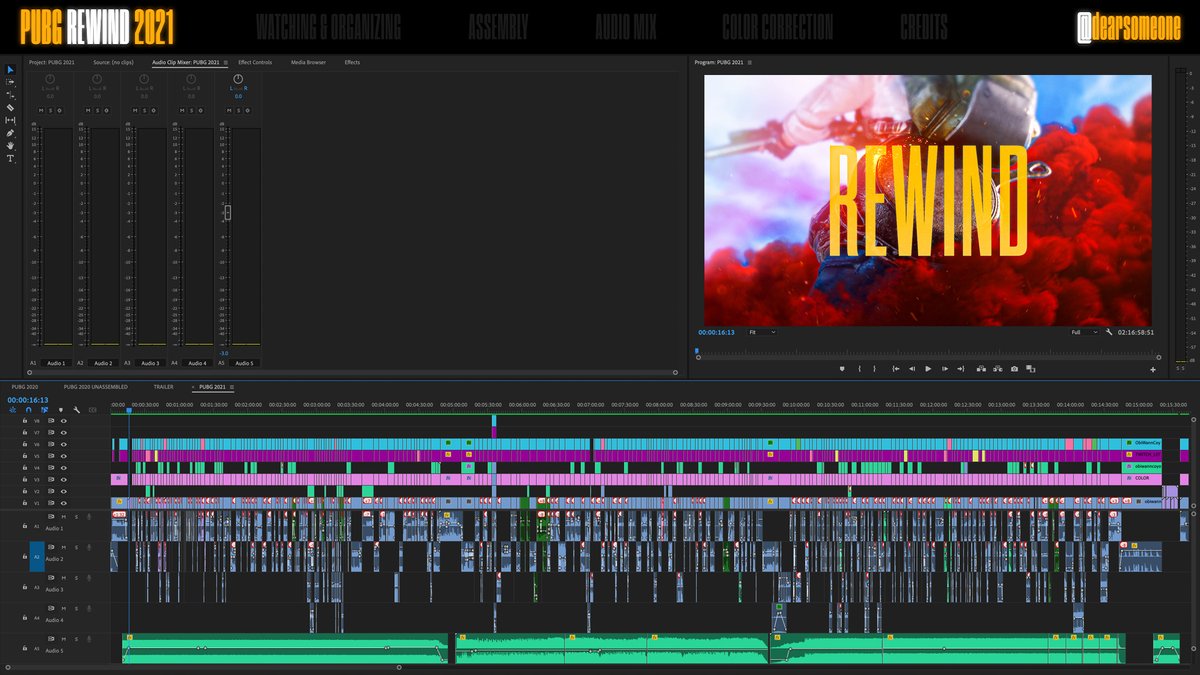The width and height of the screenshot is (1200, 675).
Task: Toggle Linked Selection in timeline
Action: (x=44, y=410)
